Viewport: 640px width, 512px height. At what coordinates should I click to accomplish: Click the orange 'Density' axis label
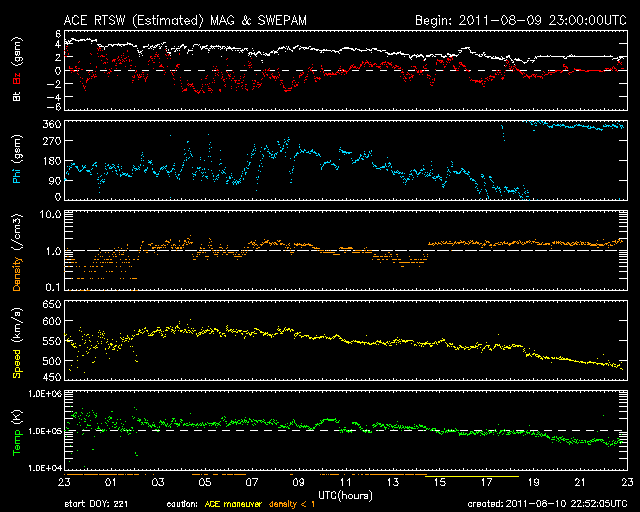pyautogui.click(x=17, y=273)
